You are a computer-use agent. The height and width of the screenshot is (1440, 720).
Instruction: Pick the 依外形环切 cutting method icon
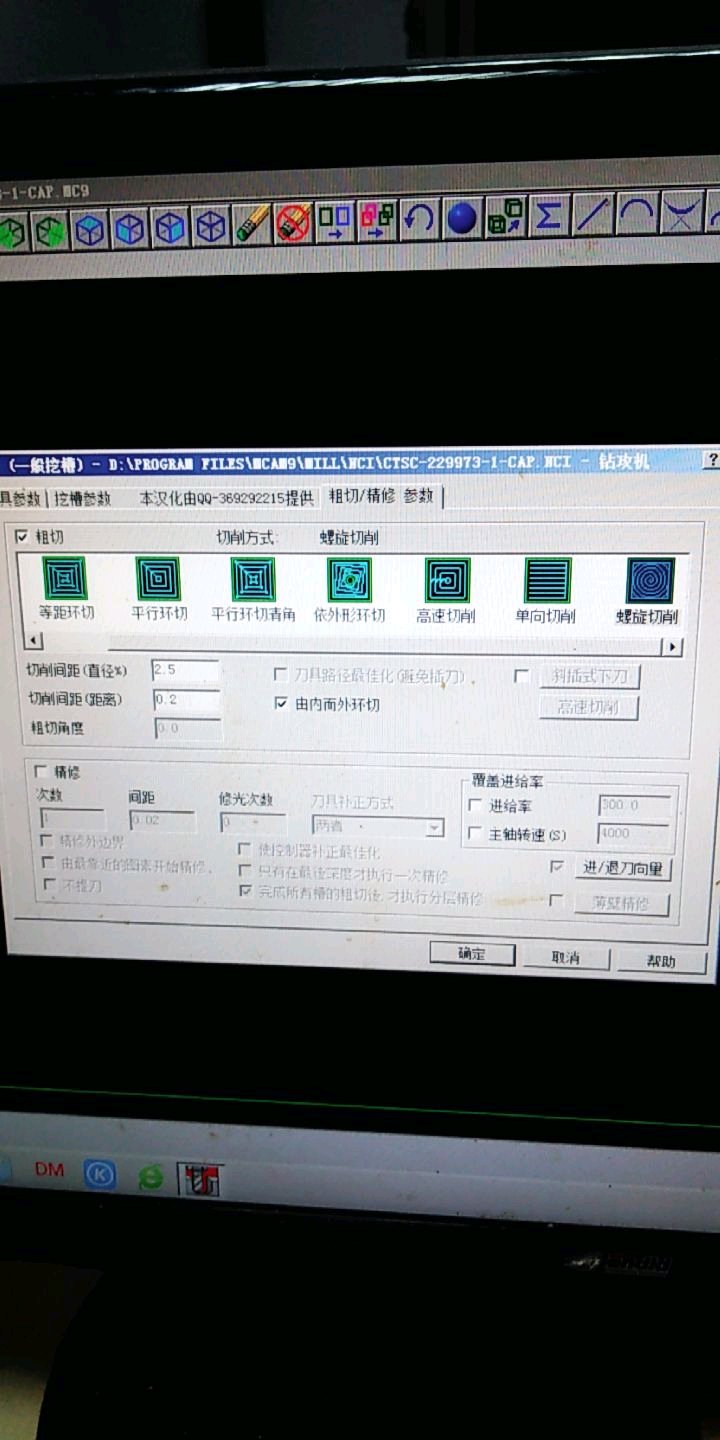coord(349,580)
